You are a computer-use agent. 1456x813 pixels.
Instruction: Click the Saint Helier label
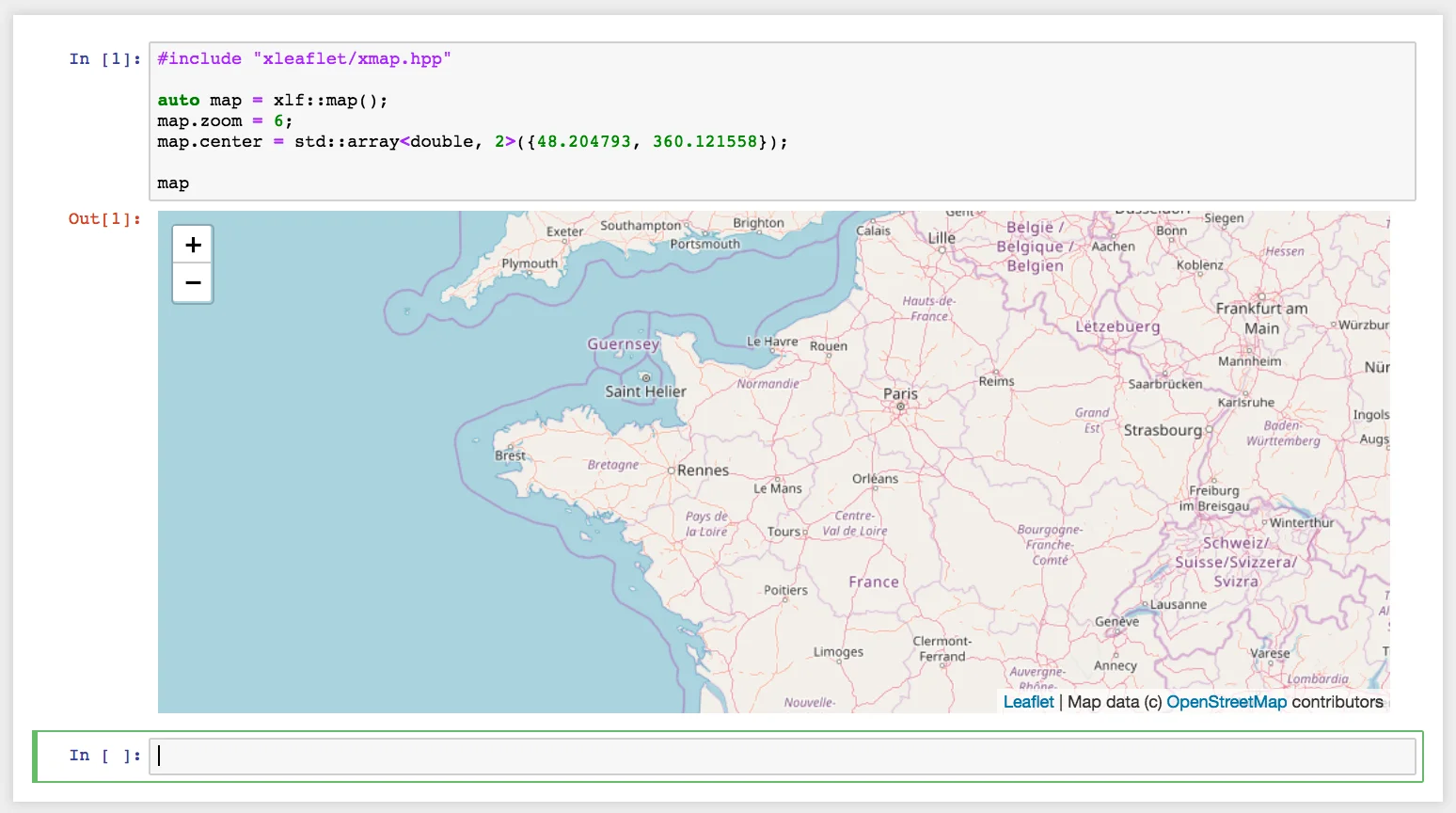pyautogui.click(x=645, y=391)
